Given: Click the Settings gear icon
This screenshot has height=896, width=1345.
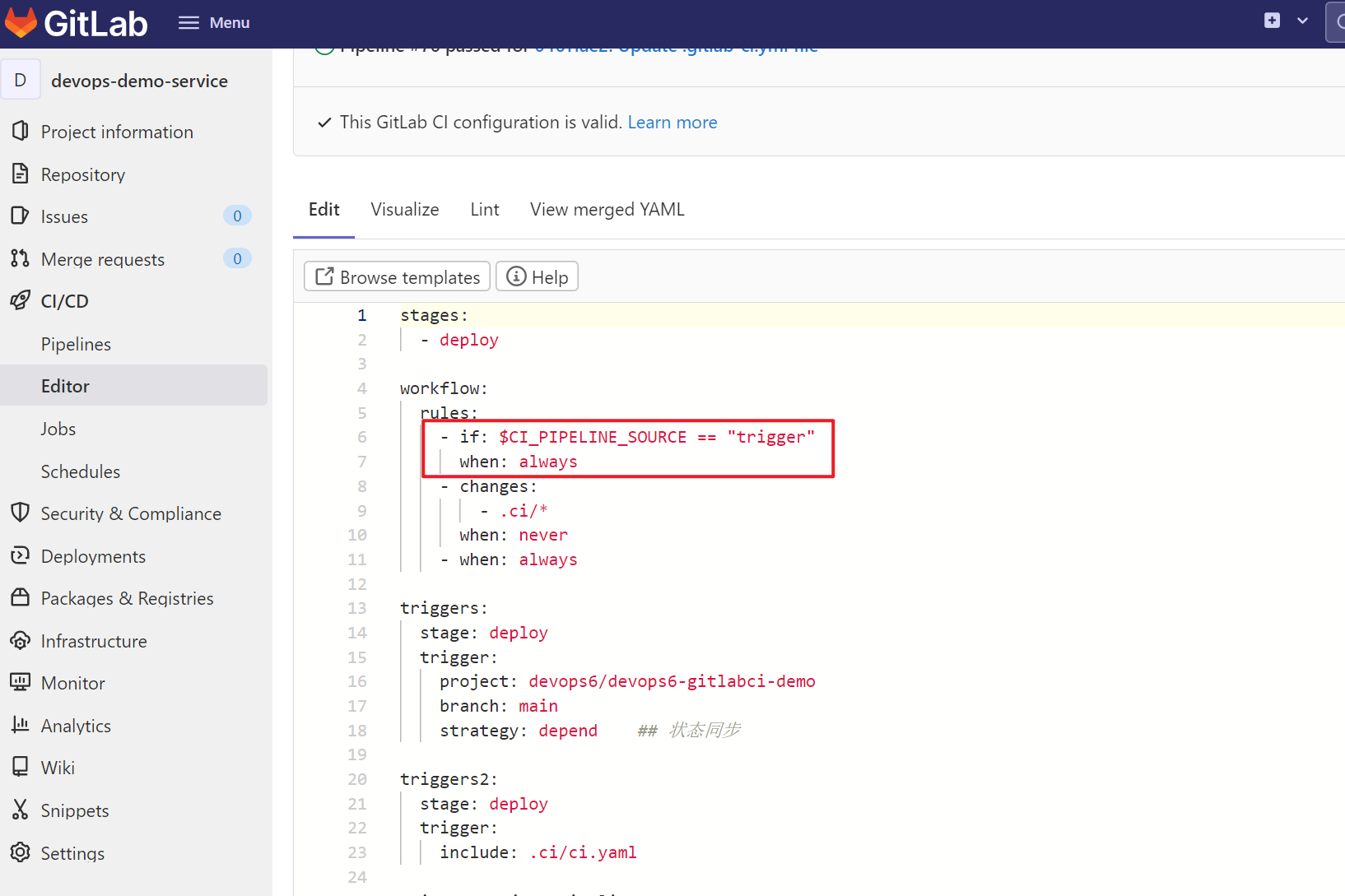Looking at the screenshot, I should point(21,852).
